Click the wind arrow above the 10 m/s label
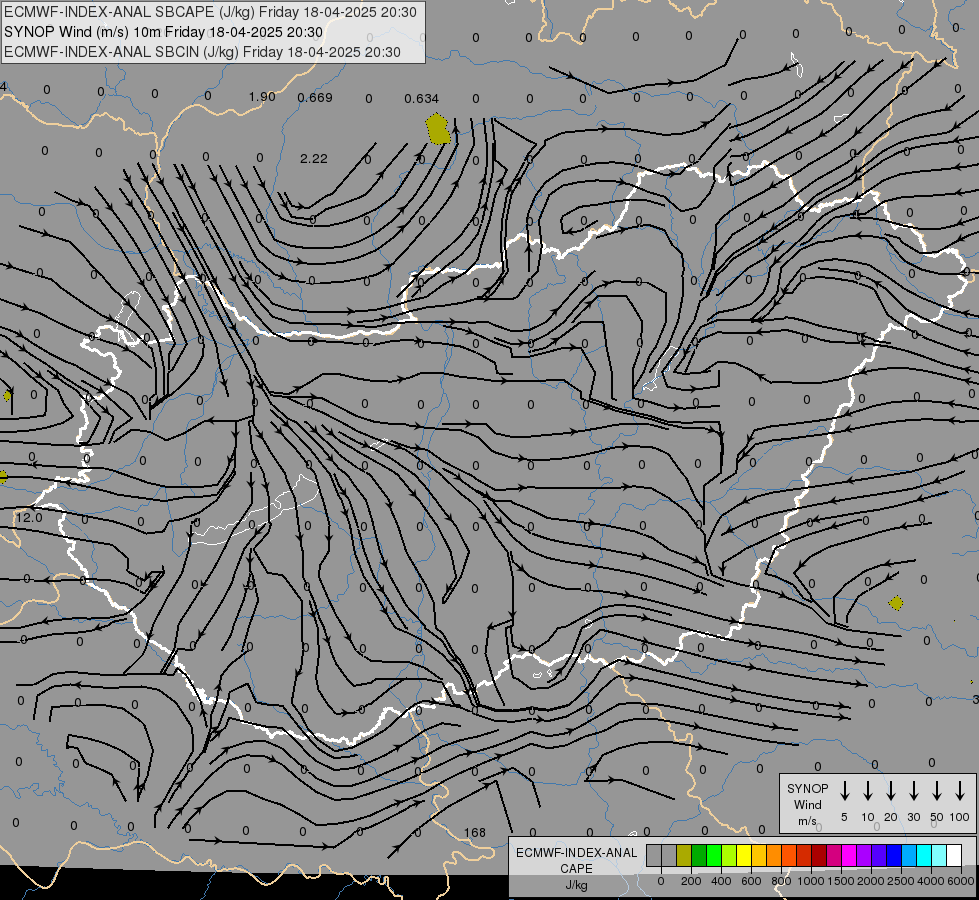979x900 pixels. [868, 791]
